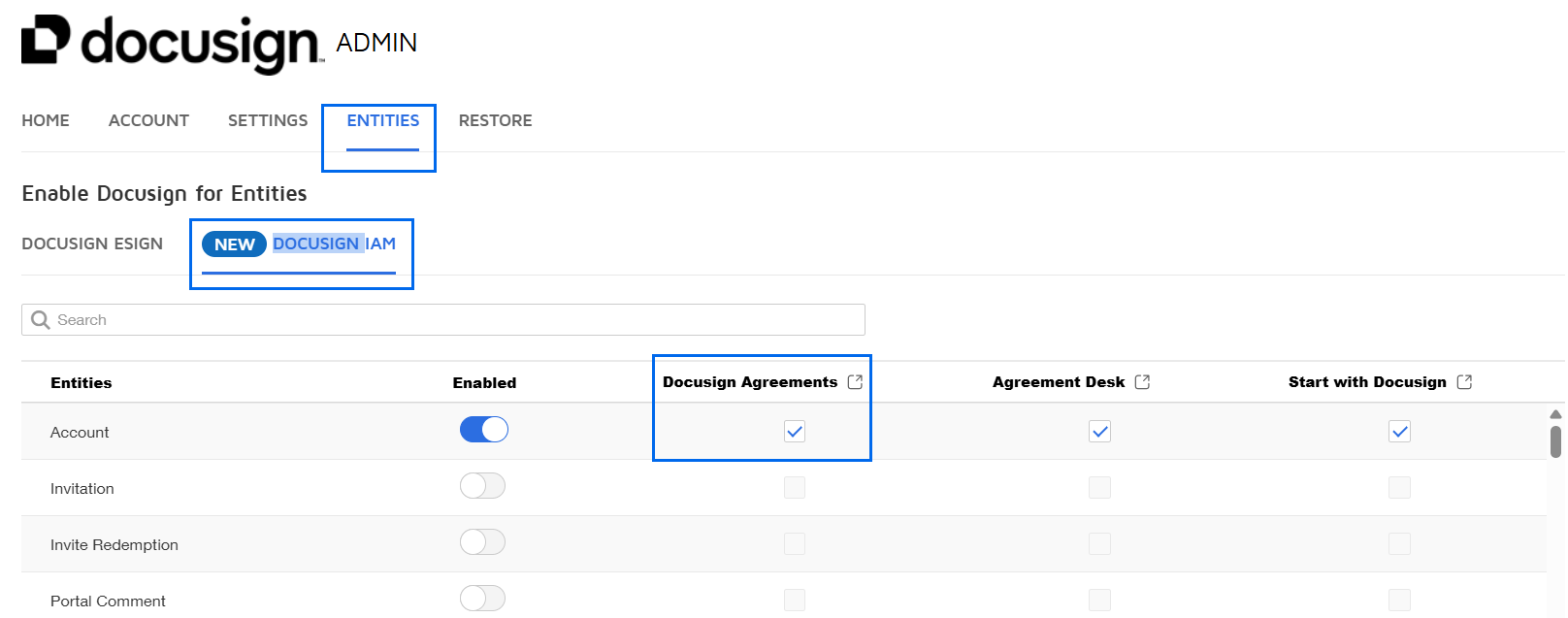The height and width of the screenshot is (618, 1568).
Task: Check Agreement Desk box for Invitation
Action: click(x=1099, y=487)
